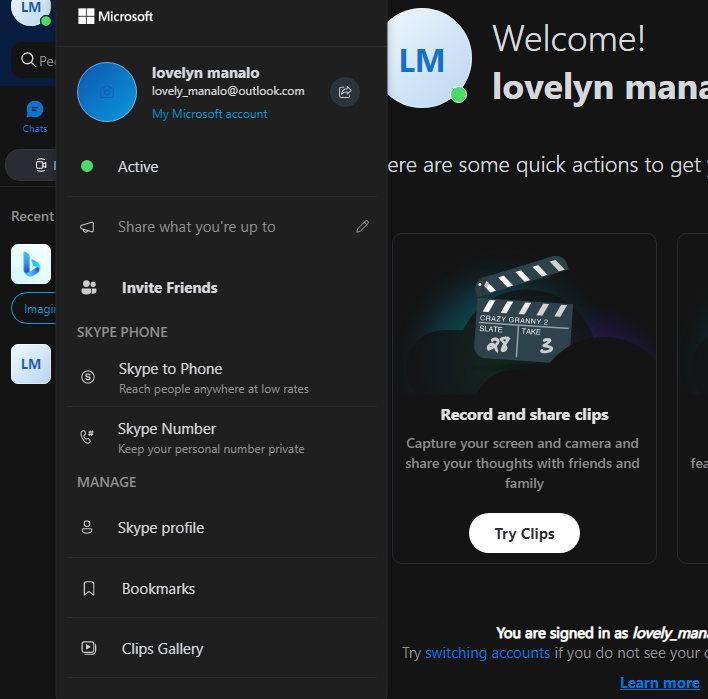708x699 pixels.
Task: Click the Skype Number phone icon
Action: click(87, 436)
